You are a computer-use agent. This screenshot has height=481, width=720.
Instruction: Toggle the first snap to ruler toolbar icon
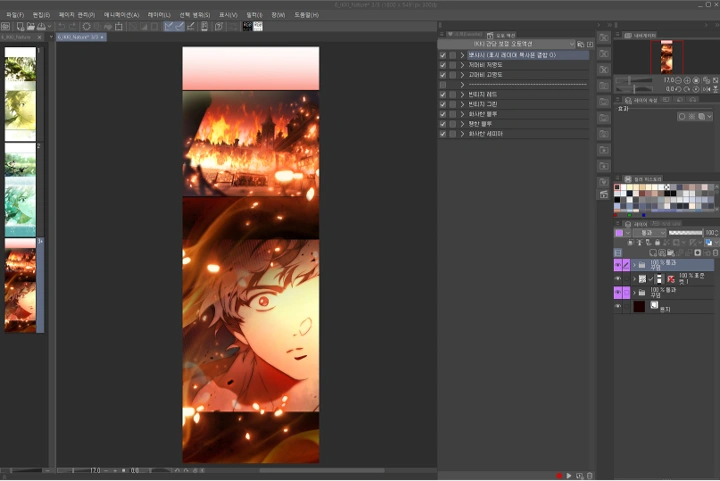(169, 27)
